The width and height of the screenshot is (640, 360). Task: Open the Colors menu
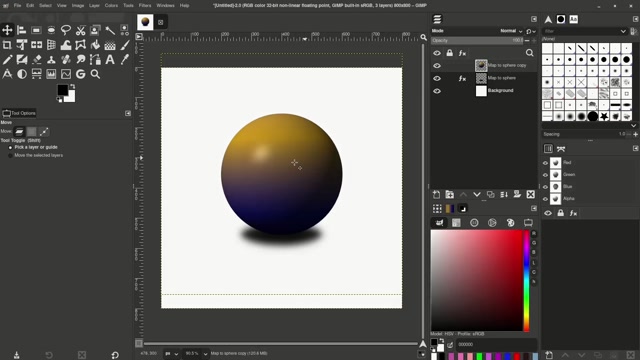pos(111,6)
